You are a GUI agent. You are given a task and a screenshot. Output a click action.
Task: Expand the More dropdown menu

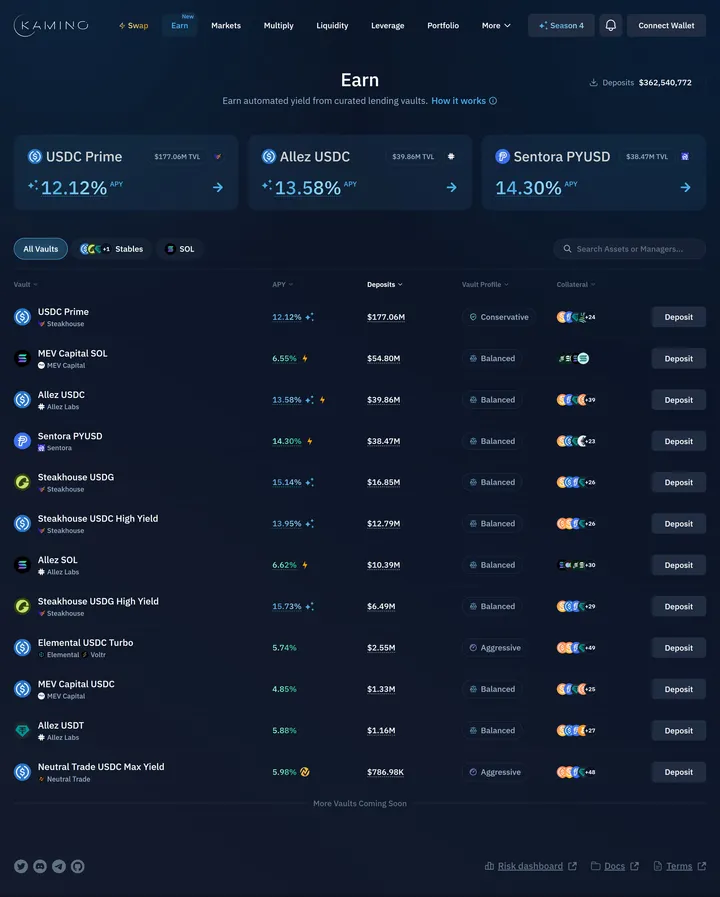pyautogui.click(x=496, y=25)
